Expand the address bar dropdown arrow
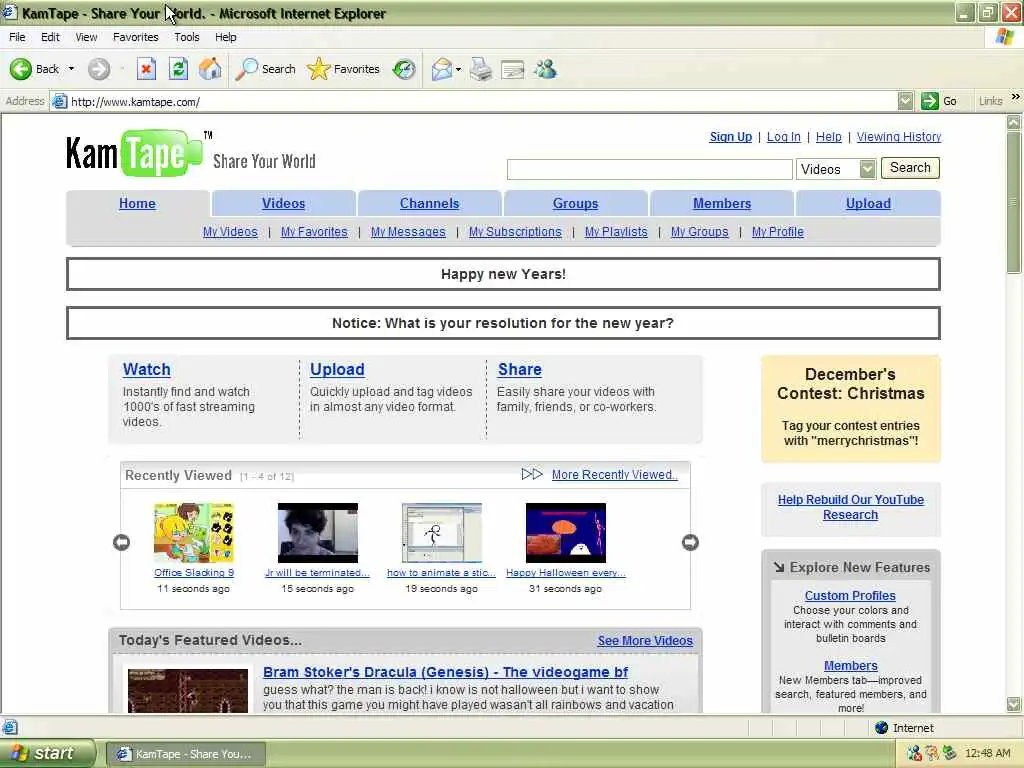The image size is (1024, 768). point(905,101)
